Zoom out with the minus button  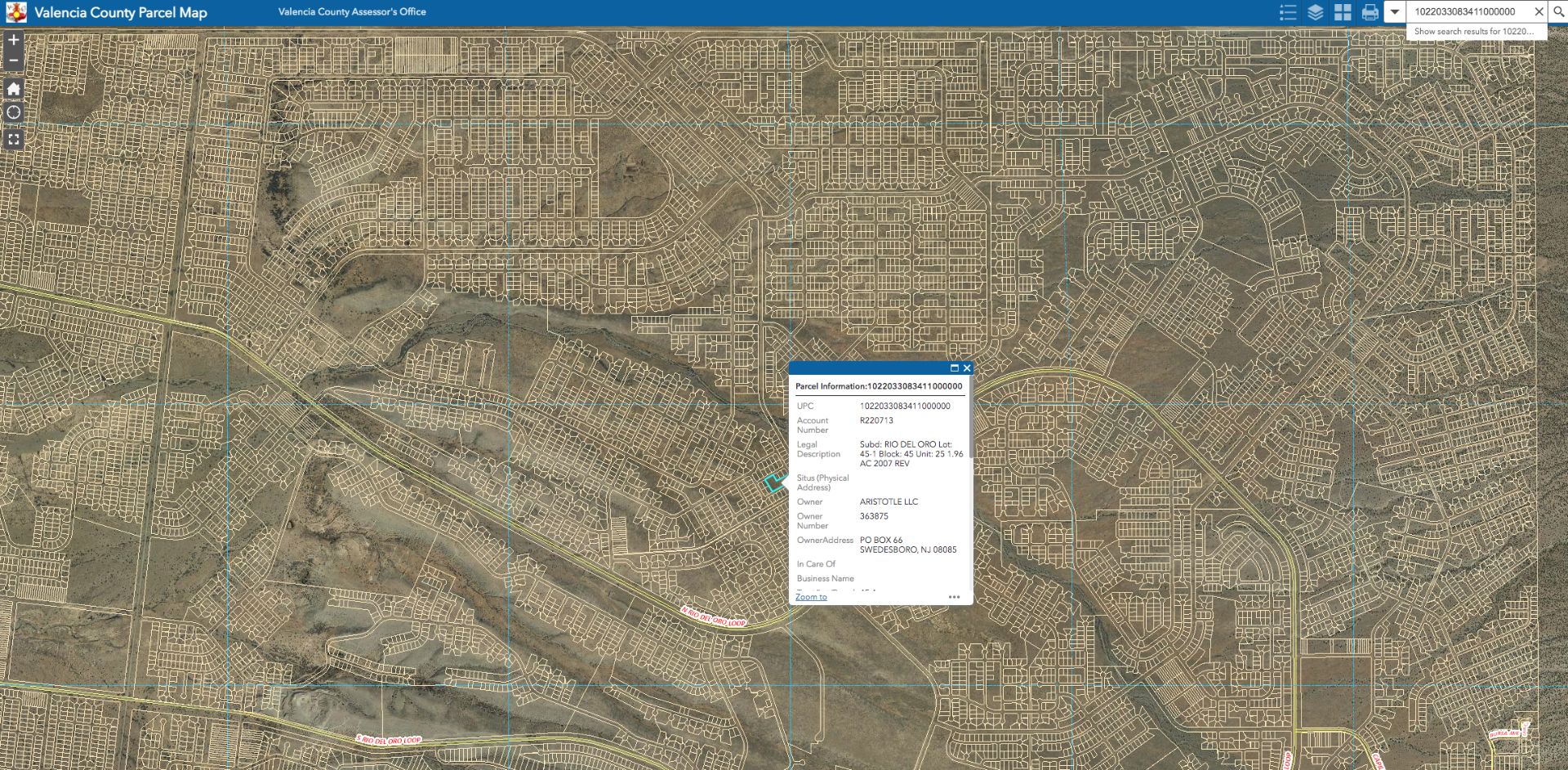[13, 60]
